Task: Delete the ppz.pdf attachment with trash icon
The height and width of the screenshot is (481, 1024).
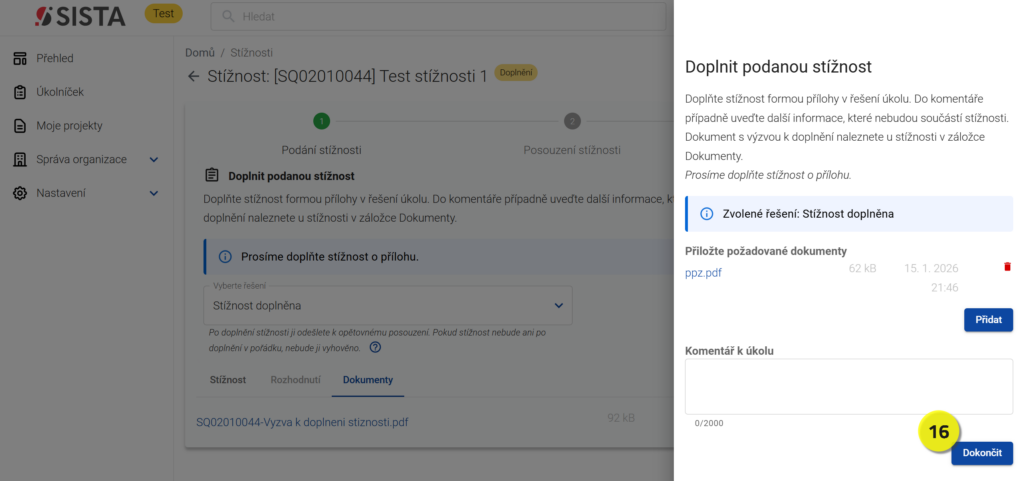Action: click(x=1007, y=267)
